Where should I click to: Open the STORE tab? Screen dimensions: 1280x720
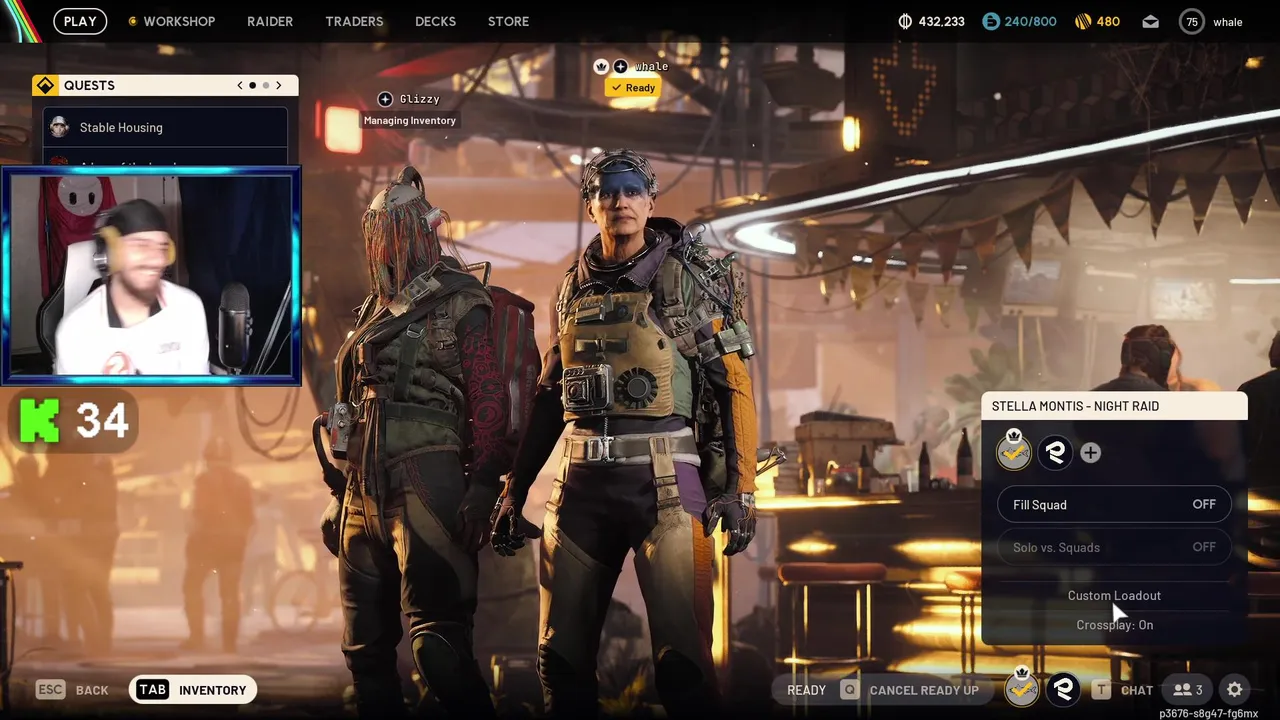(x=508, y=21)
